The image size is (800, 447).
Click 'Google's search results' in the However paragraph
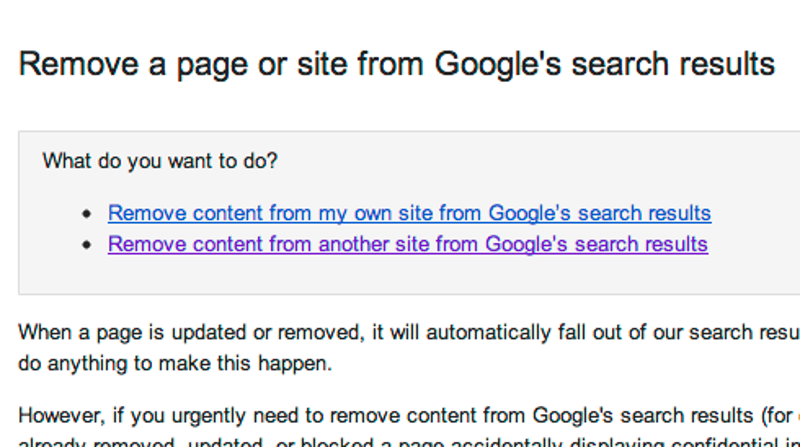(x=643, y=416)
